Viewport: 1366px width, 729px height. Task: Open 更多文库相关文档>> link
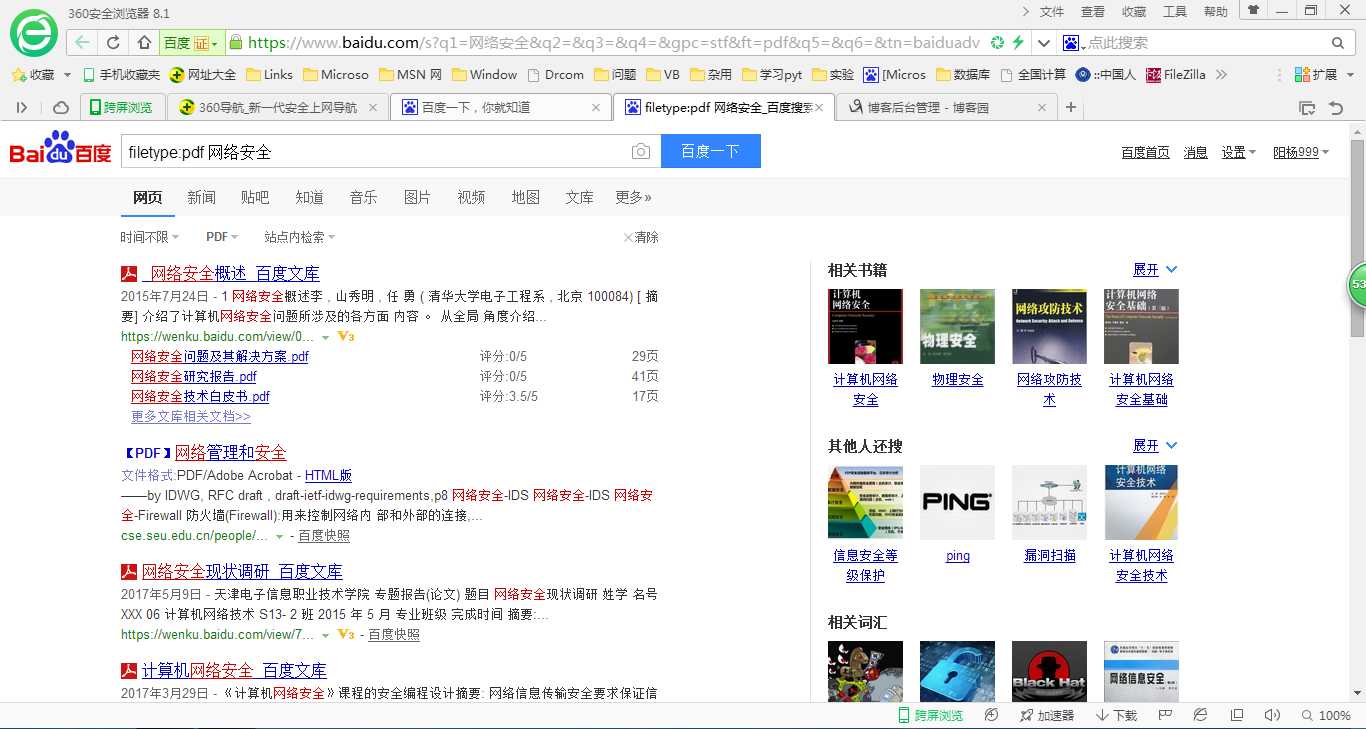[191, 416]
